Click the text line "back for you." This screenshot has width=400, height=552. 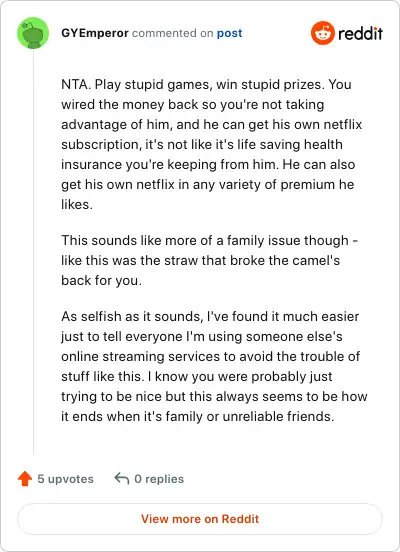(101, 281)
